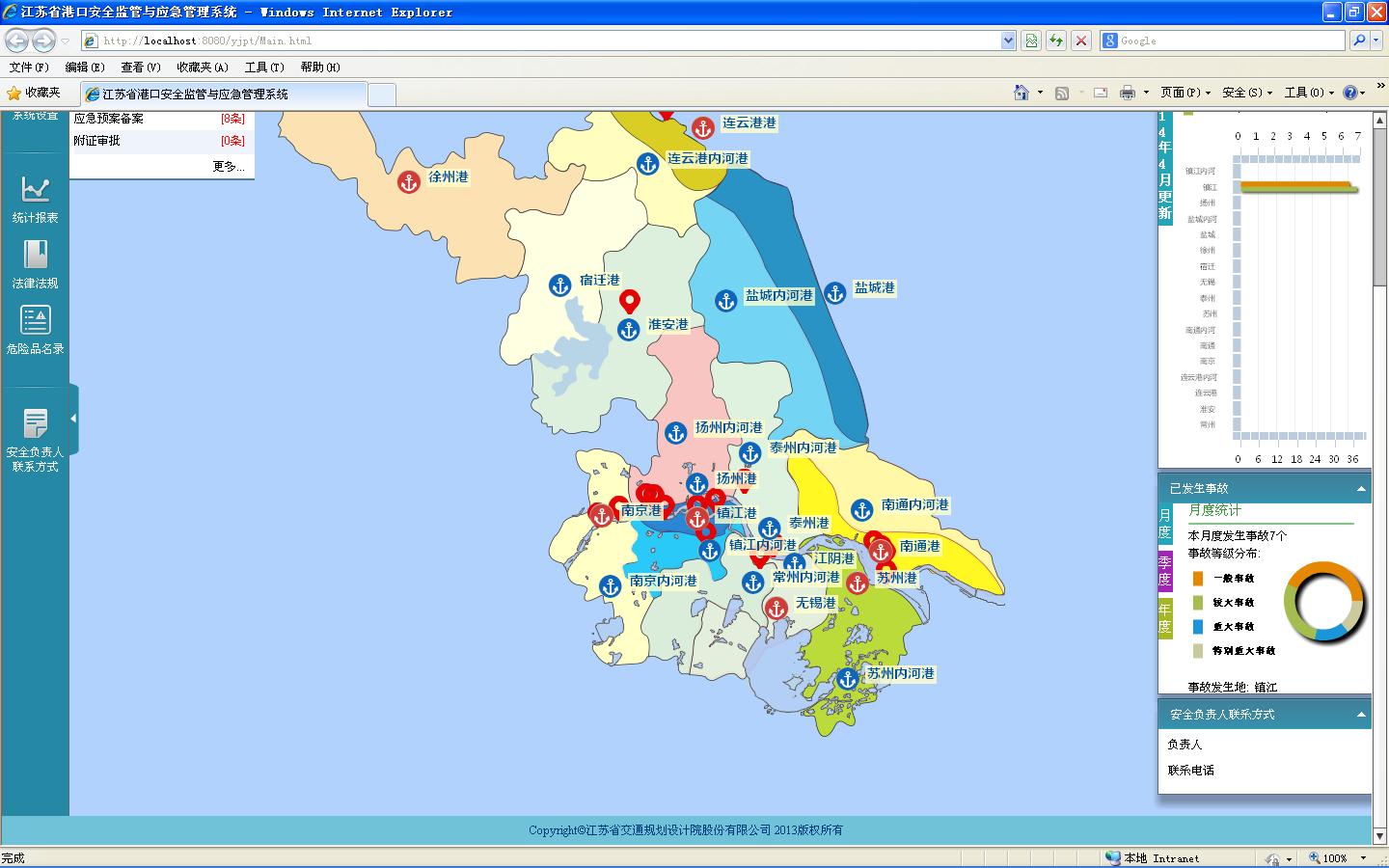Collapse the left sidebar with arrow handle
This screenshot has width=1389, height=868.
73,419
